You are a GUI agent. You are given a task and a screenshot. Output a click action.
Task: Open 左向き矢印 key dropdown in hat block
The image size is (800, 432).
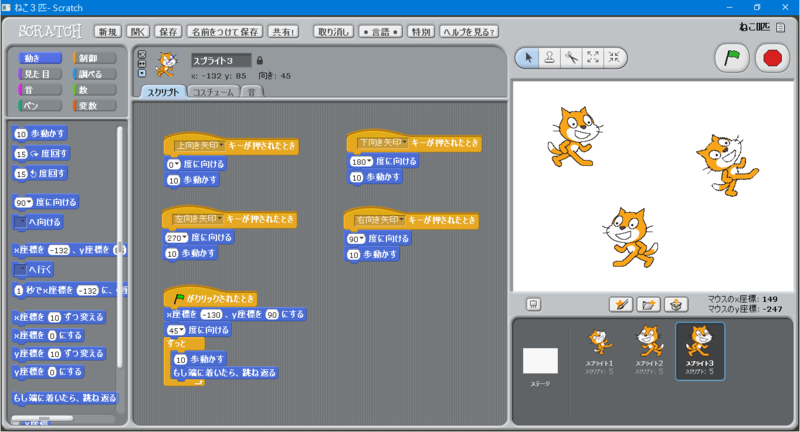[198, 219]
